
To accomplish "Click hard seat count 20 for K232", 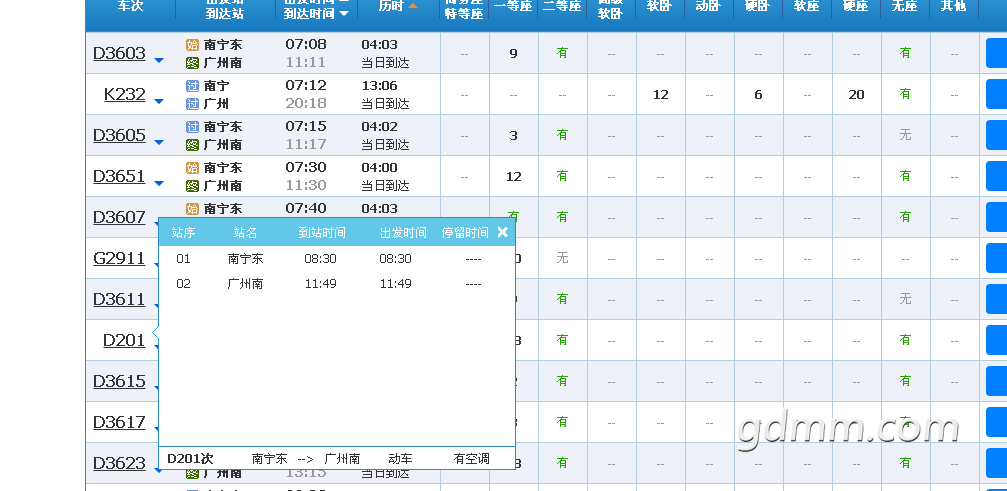I will 857,94.
